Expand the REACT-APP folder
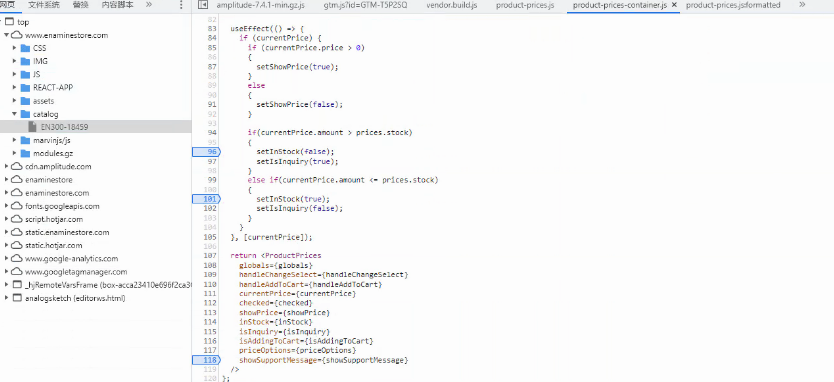The width and height of the screenshot is (834, 382). [x=14, y=88]
